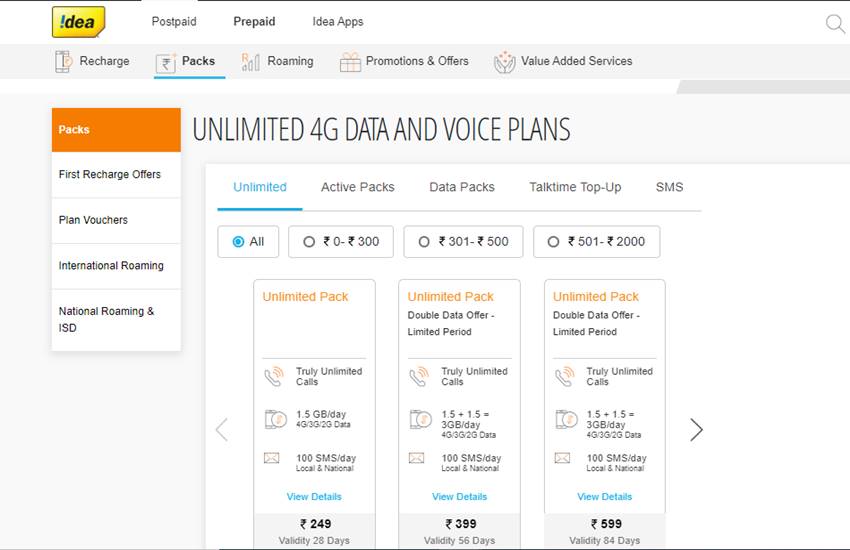The height and width of the screenshot is (550, 850).
Task: Click the Validity 84 Days text
Action: pos(604,540)
